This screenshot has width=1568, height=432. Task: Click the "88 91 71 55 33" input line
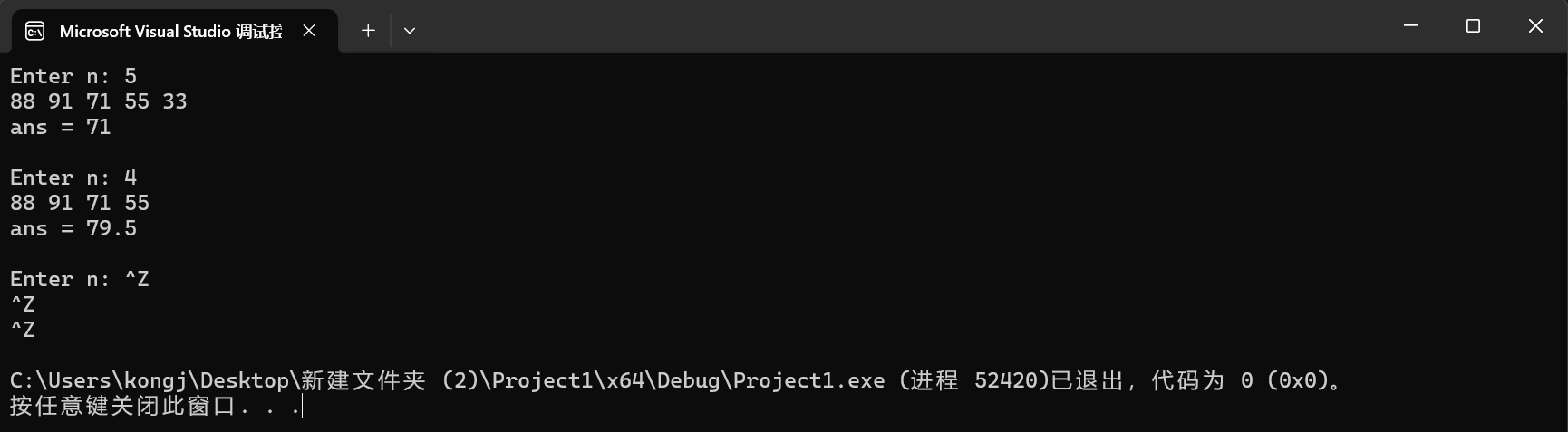pos(99,101)
